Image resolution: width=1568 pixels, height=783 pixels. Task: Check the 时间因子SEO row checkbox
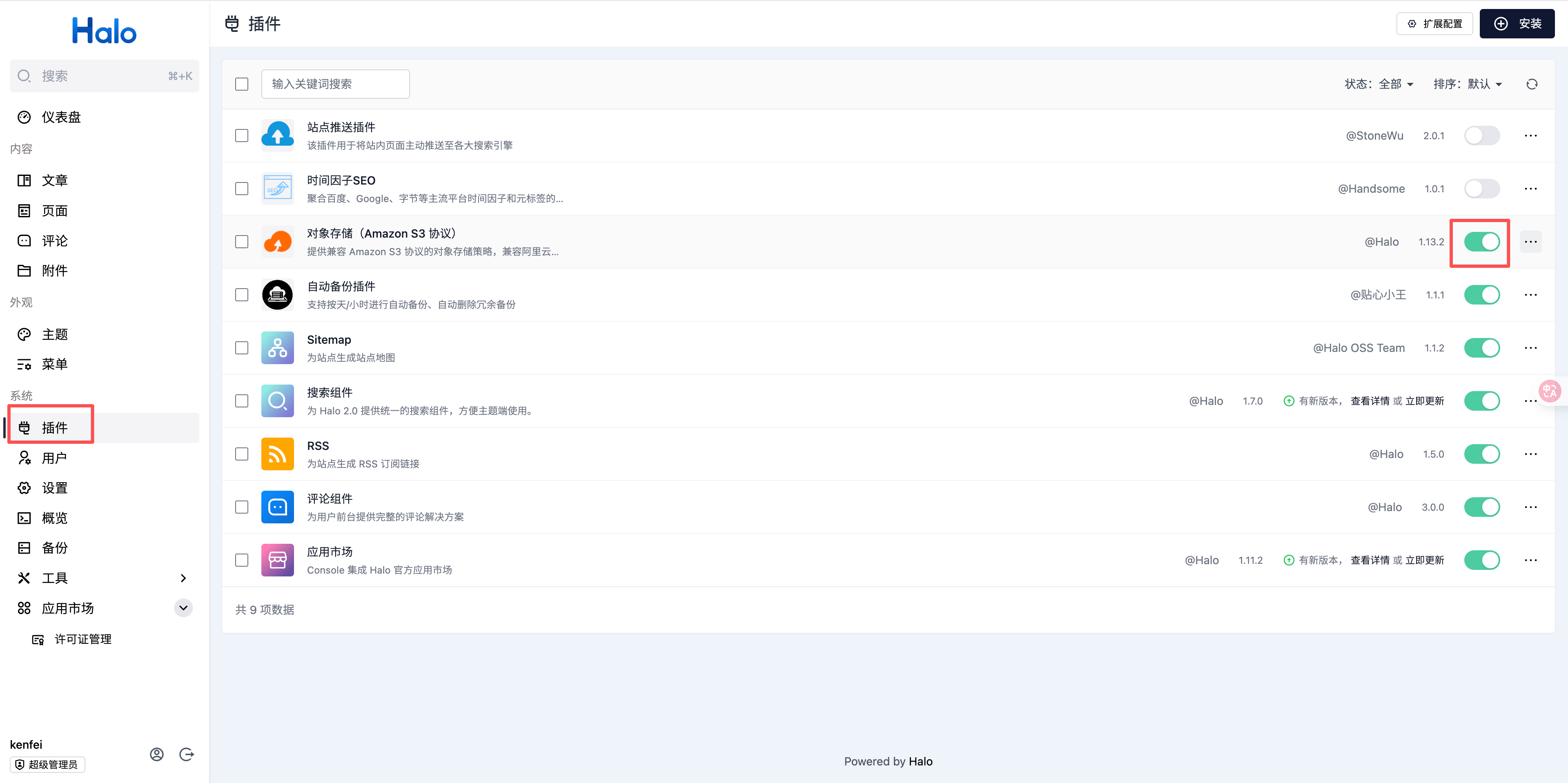242,189
